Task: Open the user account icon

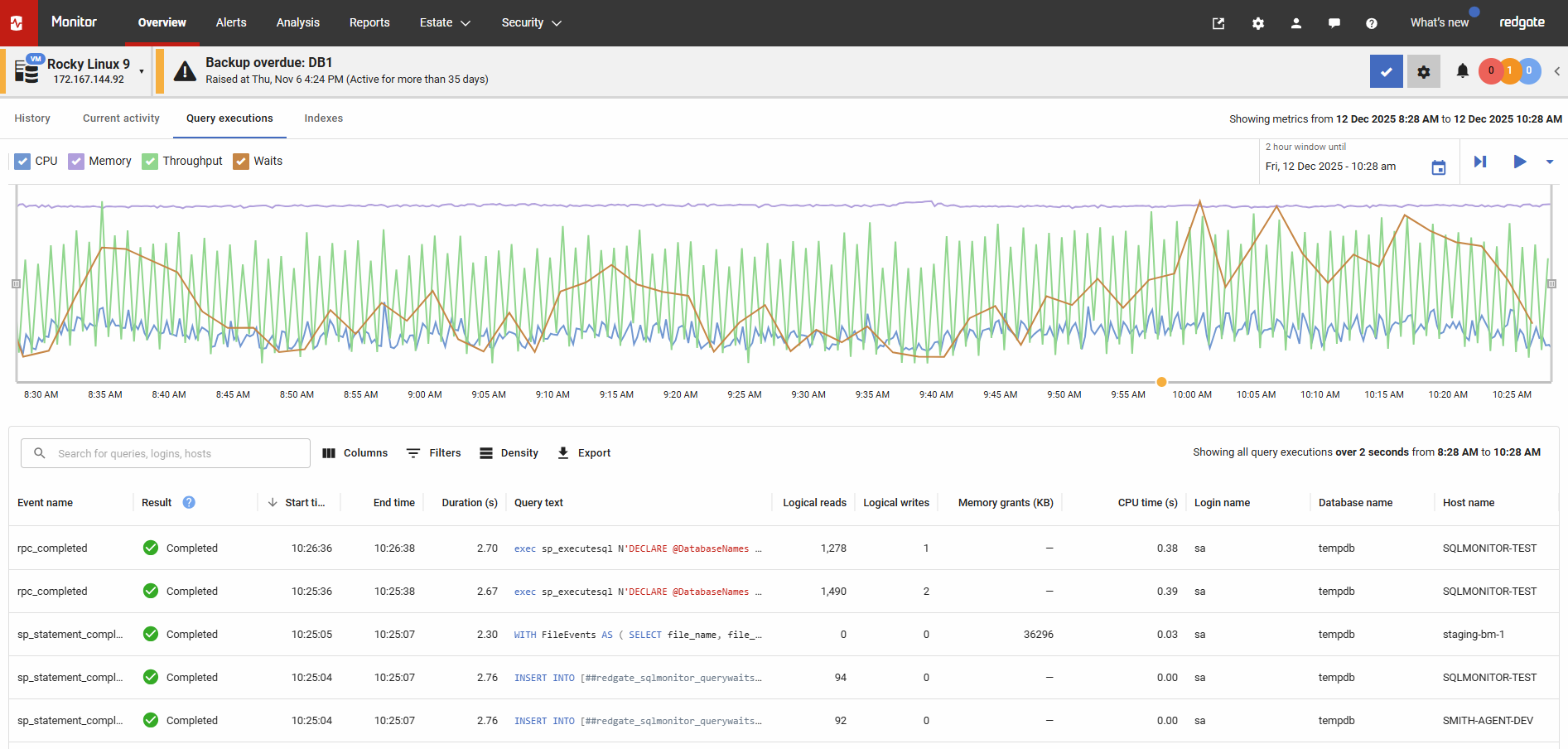Action: (1296, 23)
